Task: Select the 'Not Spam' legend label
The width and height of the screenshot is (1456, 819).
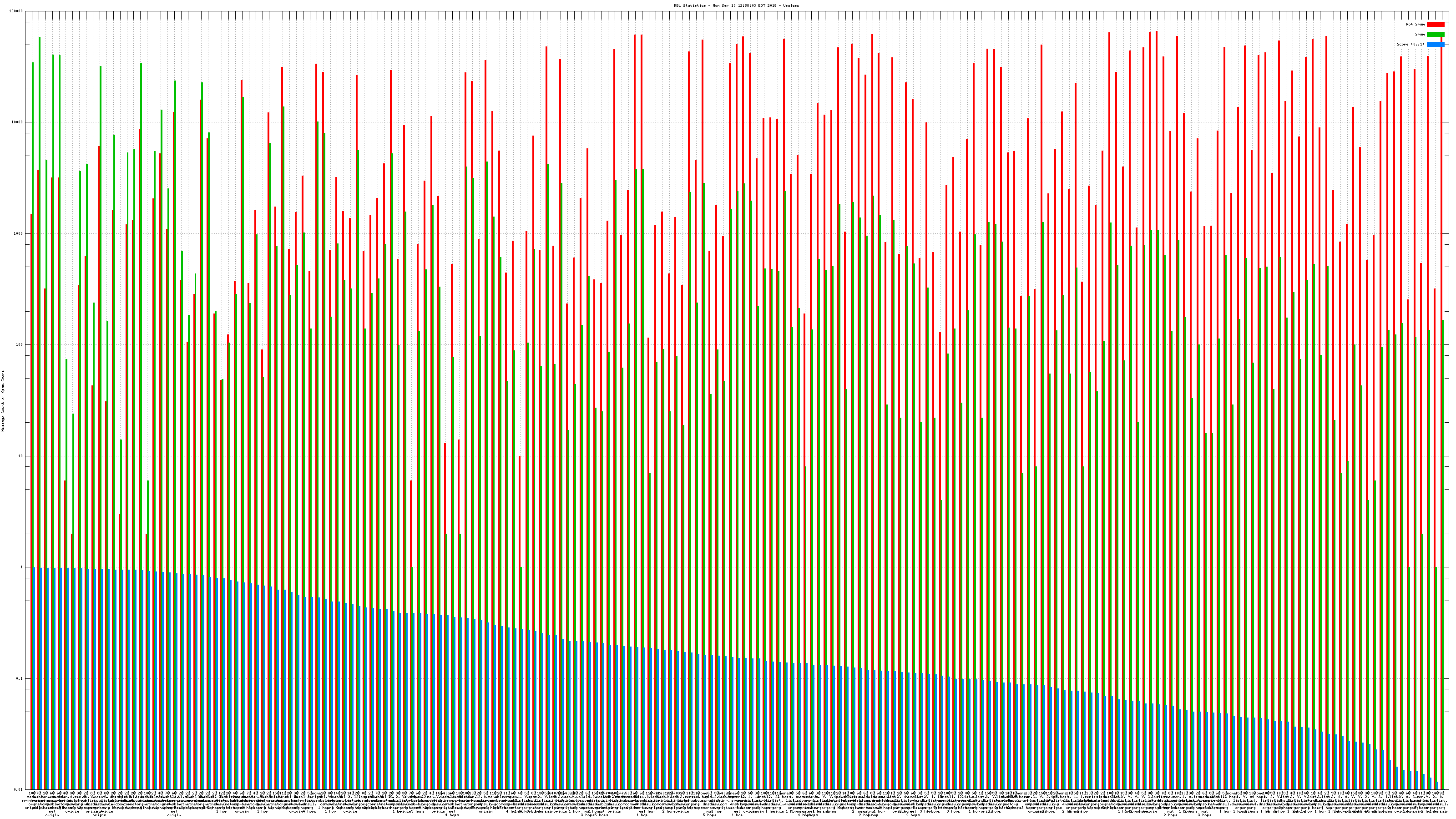Action: [x=1416, y=24]
